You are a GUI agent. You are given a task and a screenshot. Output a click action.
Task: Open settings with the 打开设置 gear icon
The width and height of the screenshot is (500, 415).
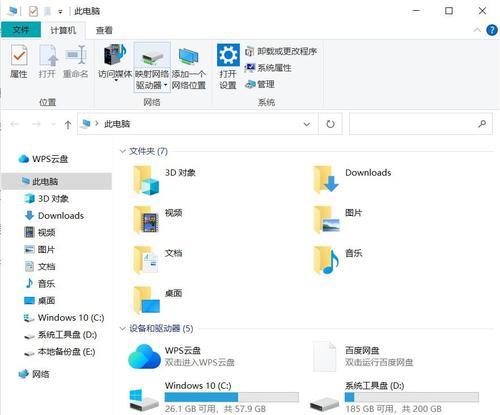[228, 67]
